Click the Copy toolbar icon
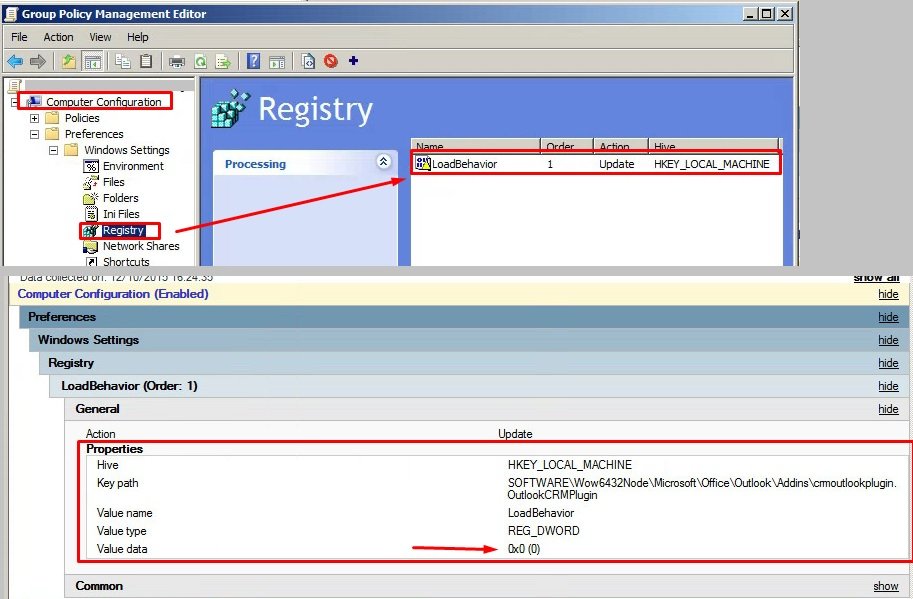The height and width of the screenshot is (599, 913). [123, 61]
